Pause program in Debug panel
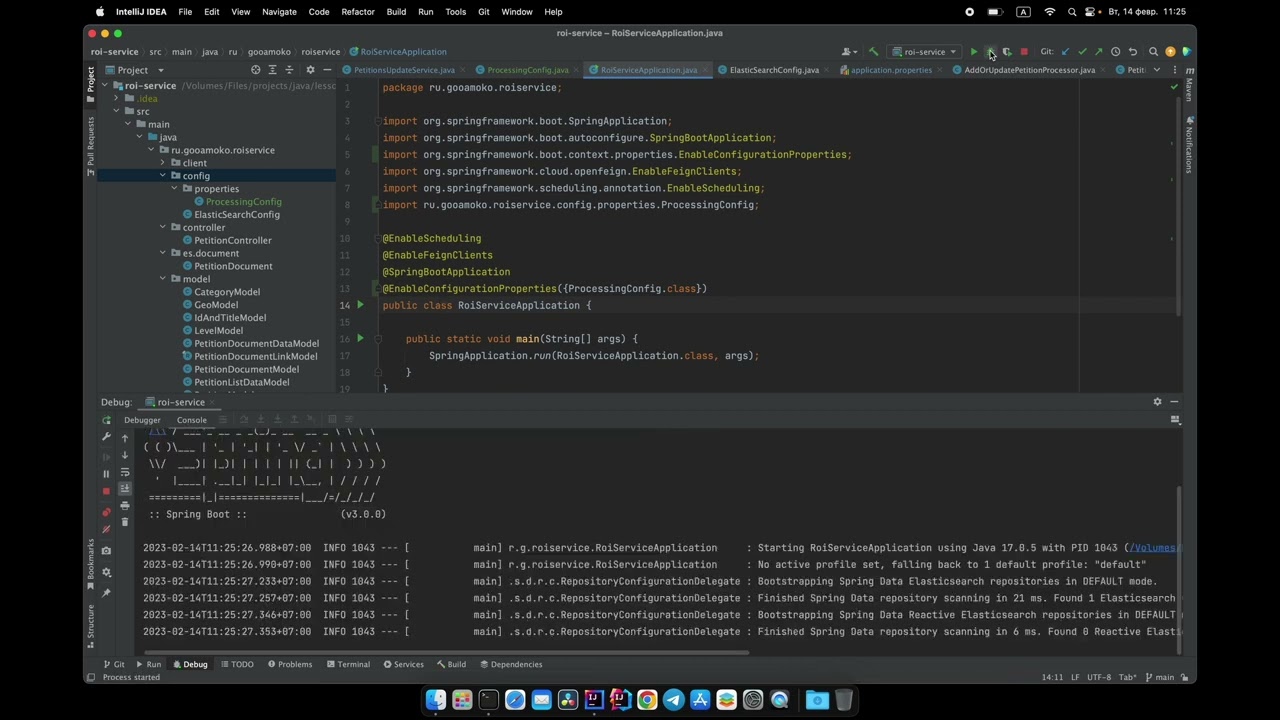 [107, 474]
